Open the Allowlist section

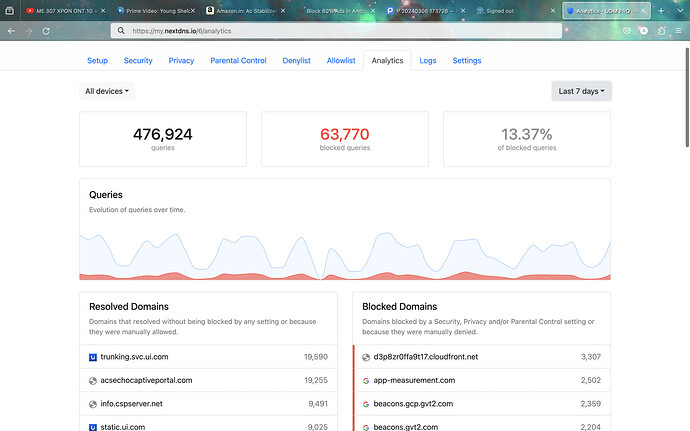pyautogui.click(x=341, y=60)
